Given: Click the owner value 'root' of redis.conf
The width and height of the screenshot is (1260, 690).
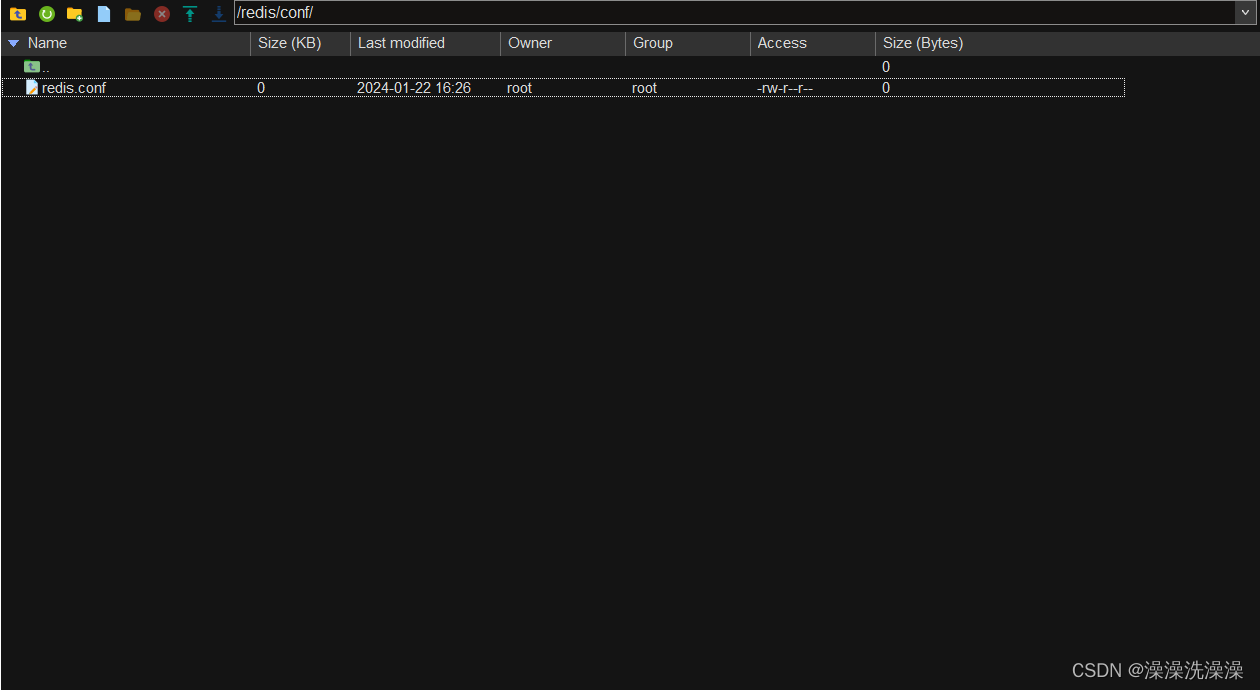Looking at the screenshot, I should (x=520, y=88).
